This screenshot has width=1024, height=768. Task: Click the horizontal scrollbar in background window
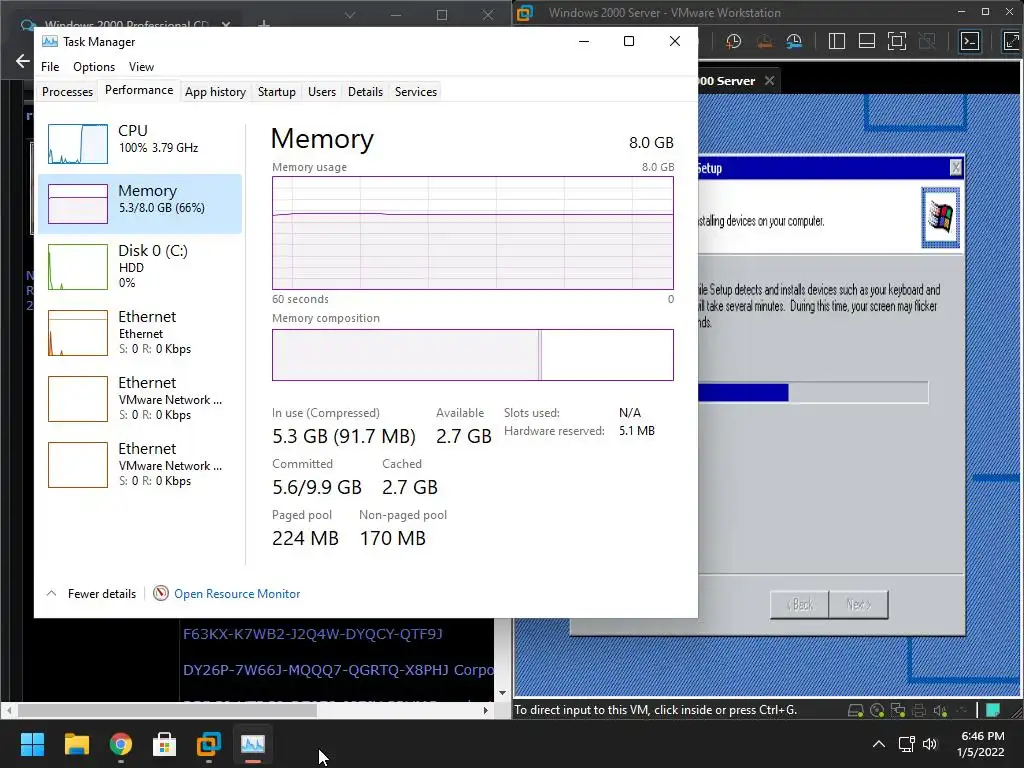pyautogui.click(x=167, y=710)
